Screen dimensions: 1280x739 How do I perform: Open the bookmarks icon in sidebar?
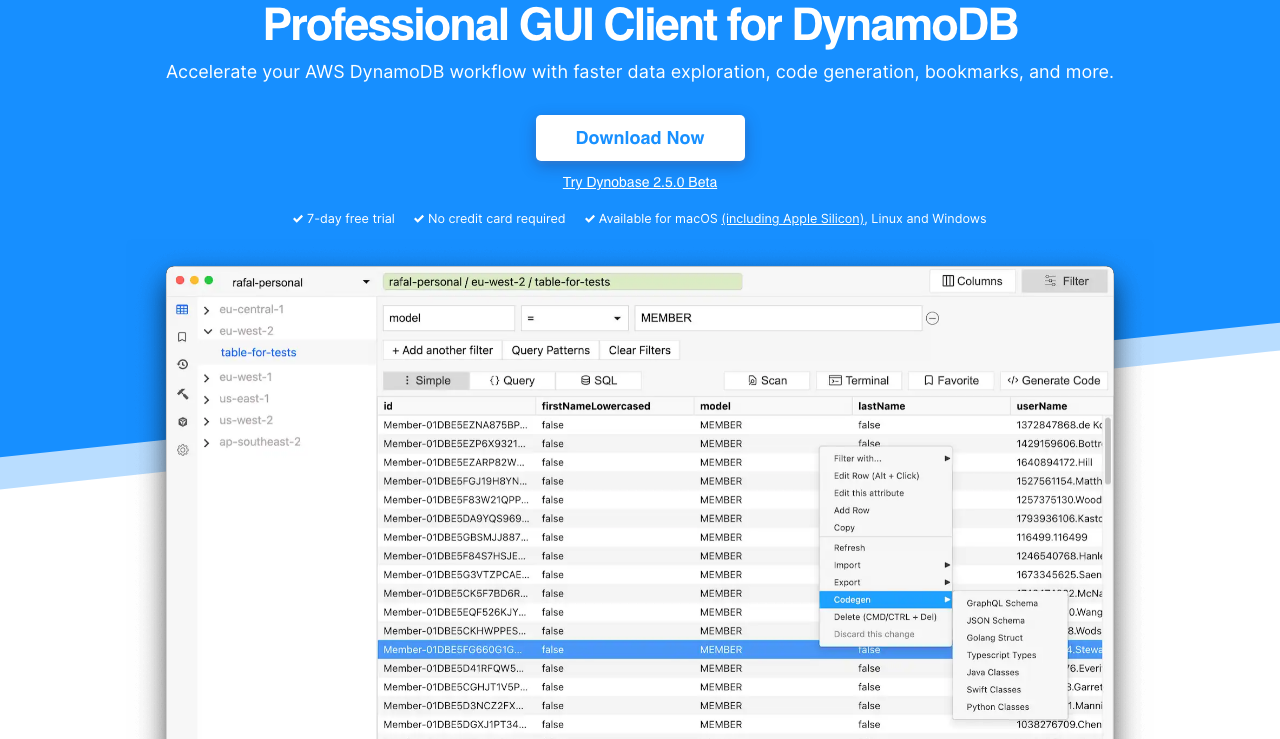[182, 337]
